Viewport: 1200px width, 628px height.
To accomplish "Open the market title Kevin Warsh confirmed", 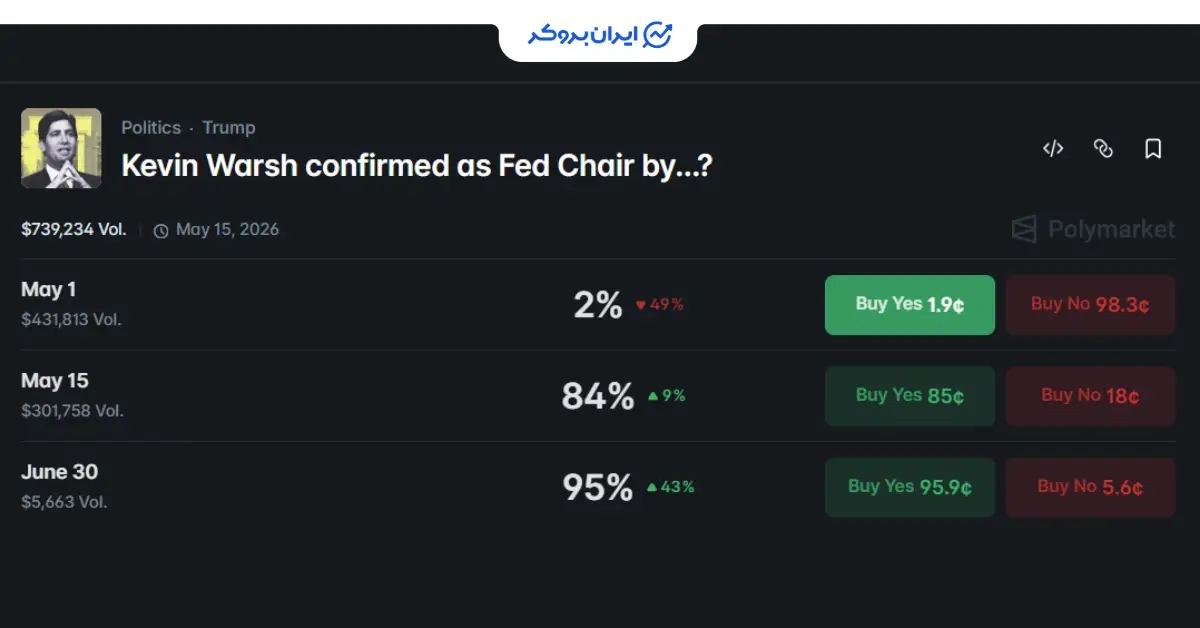I will [416, 166].
